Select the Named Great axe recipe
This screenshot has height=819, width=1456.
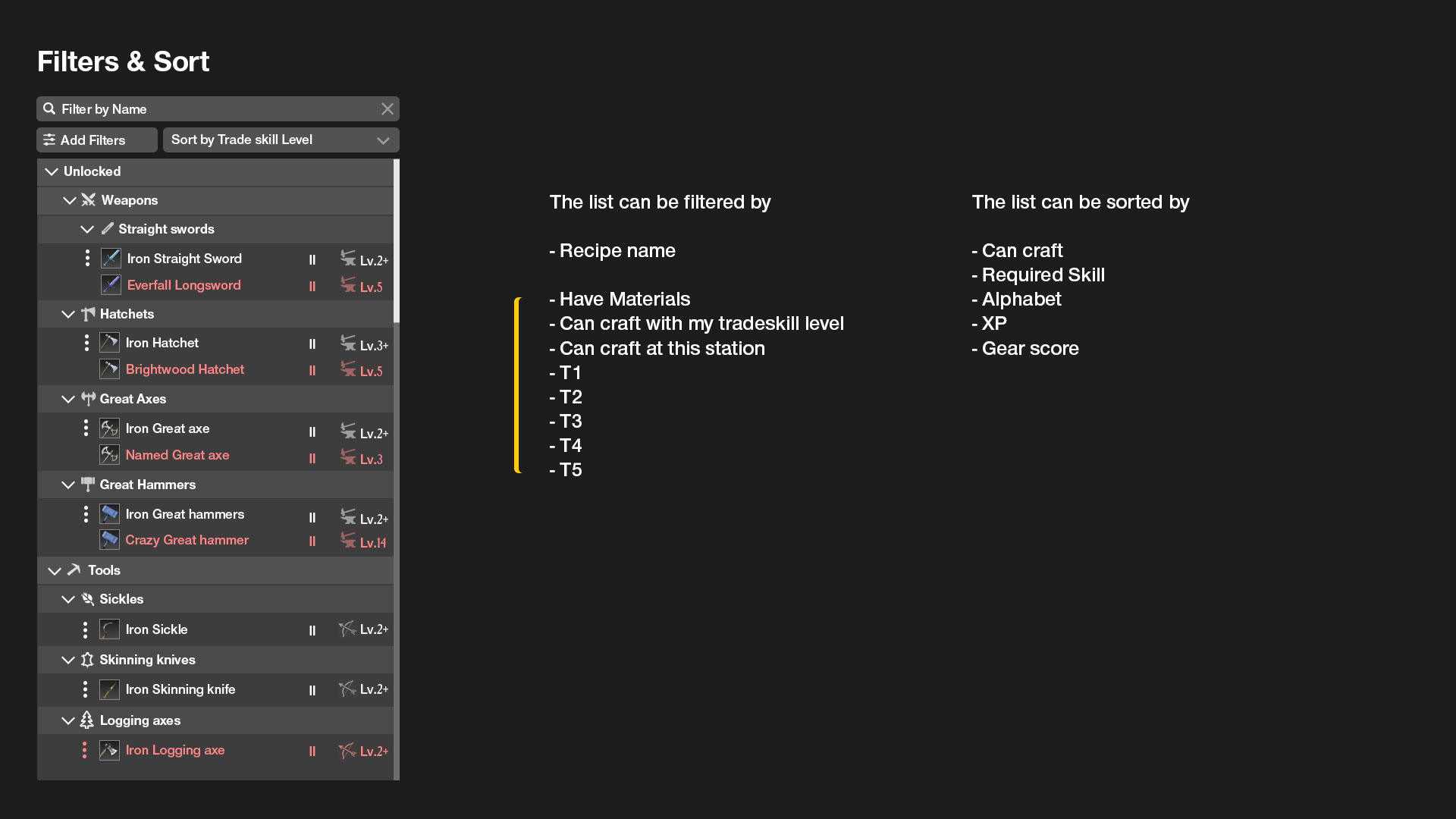[x=177, y=455]
